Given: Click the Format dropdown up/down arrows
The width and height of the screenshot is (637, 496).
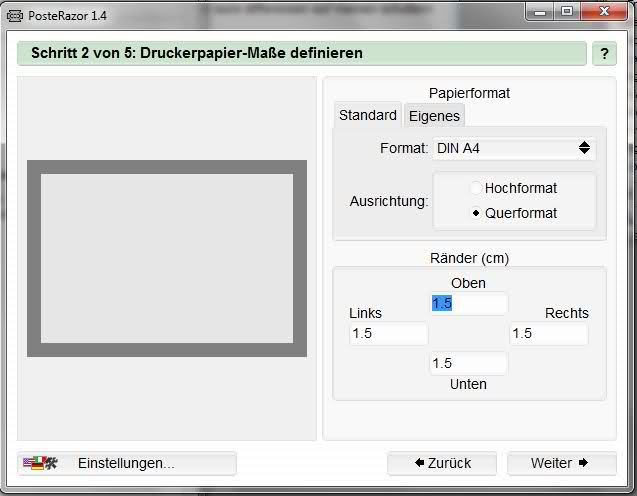Looking at the screenshot, I should click(x=584, y=148).
